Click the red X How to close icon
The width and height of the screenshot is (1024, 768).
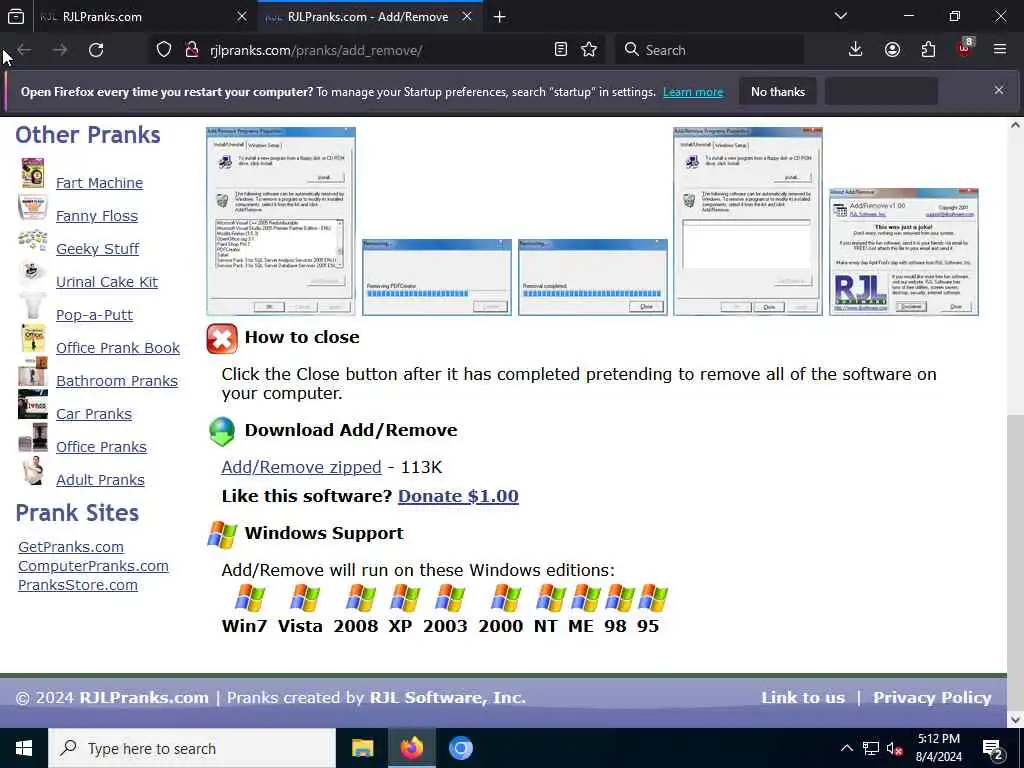222,339
